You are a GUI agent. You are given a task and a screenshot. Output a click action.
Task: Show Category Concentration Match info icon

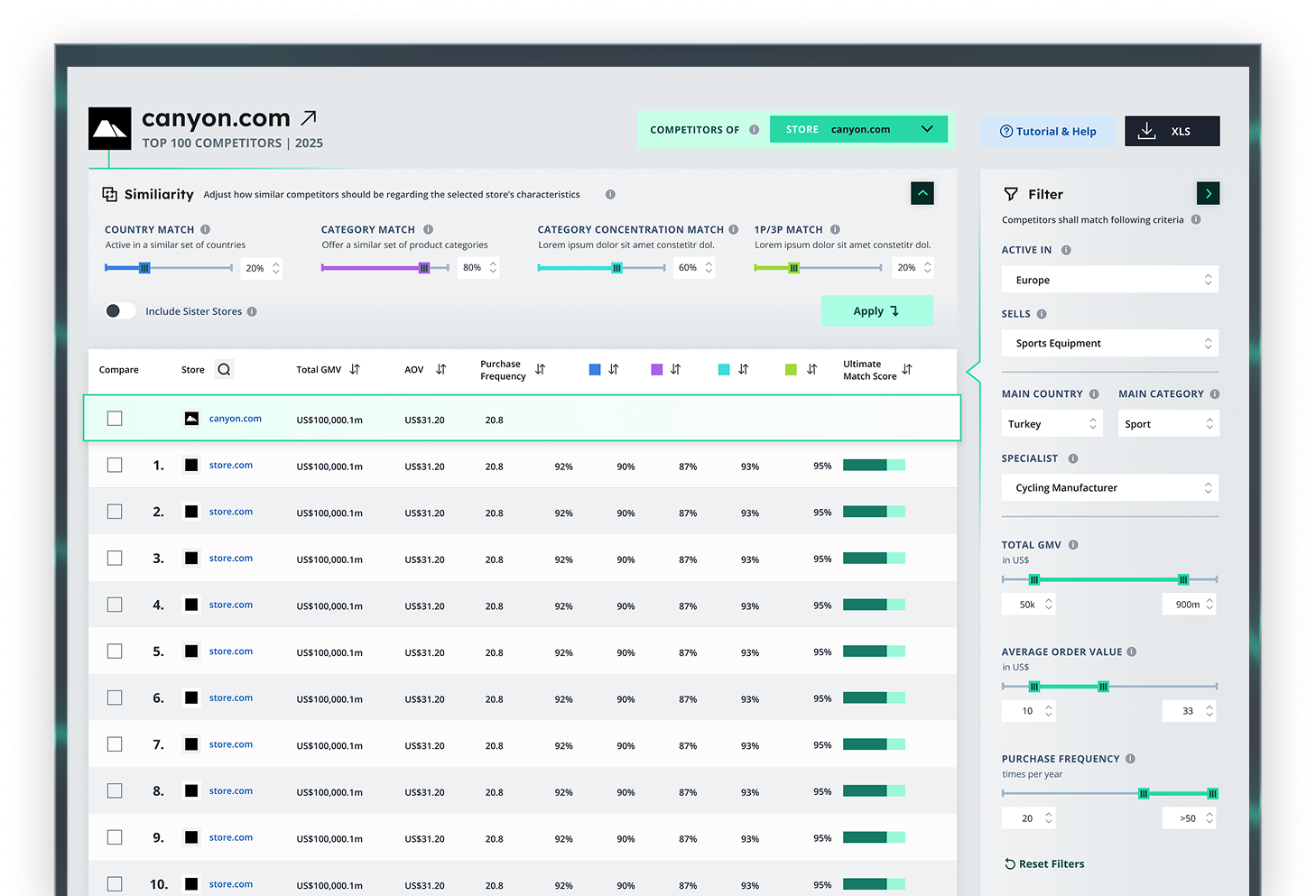click(734, 229)
